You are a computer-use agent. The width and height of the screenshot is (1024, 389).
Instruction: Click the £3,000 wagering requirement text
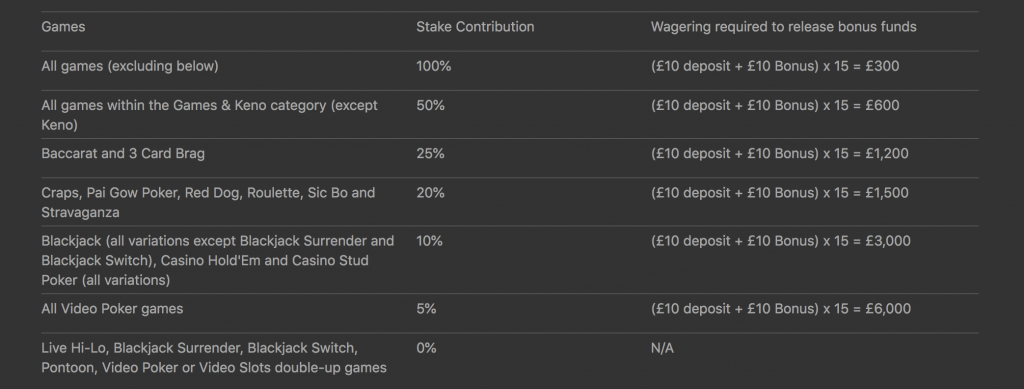click(x=780, y=241)
